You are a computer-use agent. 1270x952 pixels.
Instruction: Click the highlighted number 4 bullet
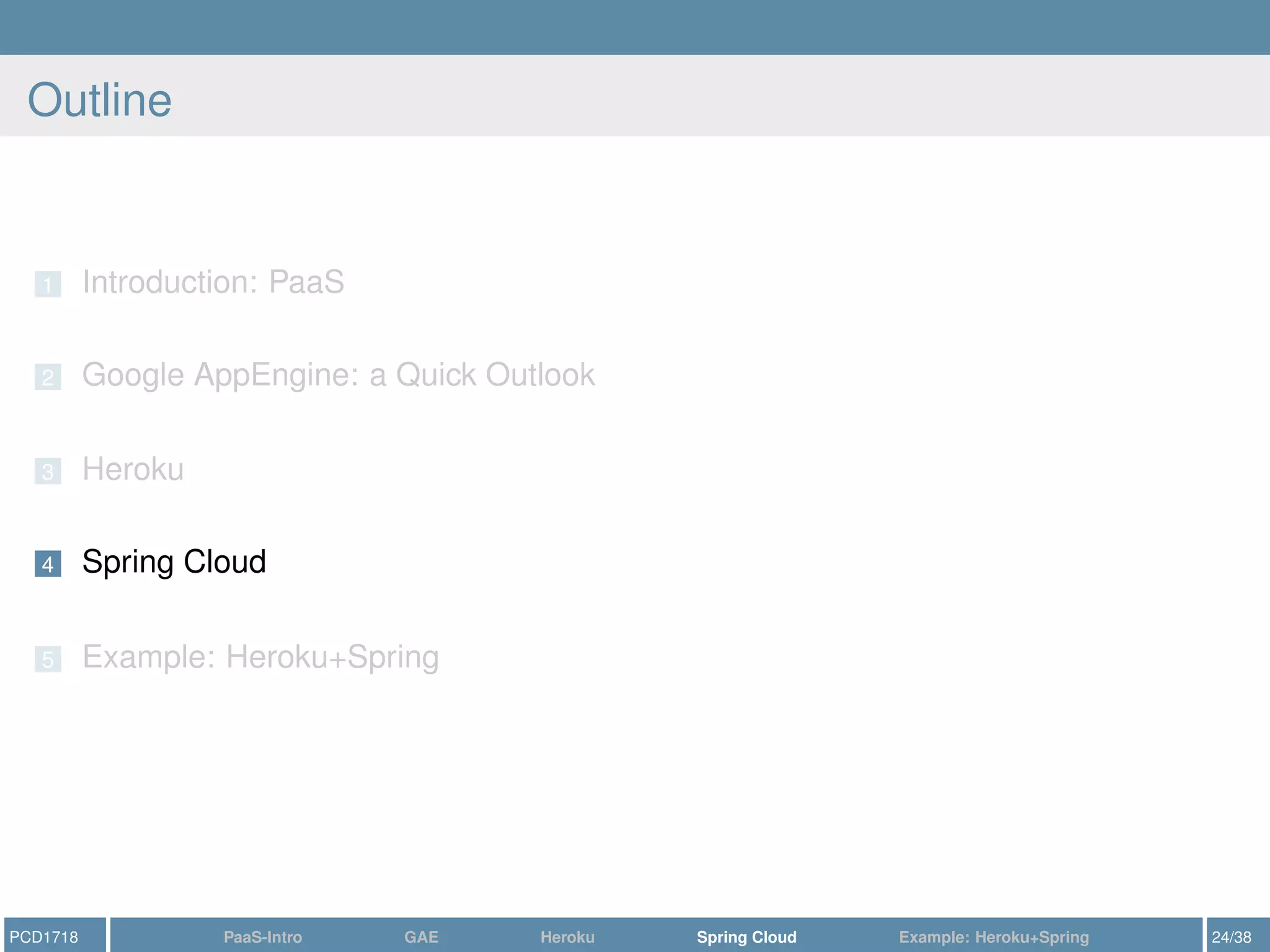48,564
